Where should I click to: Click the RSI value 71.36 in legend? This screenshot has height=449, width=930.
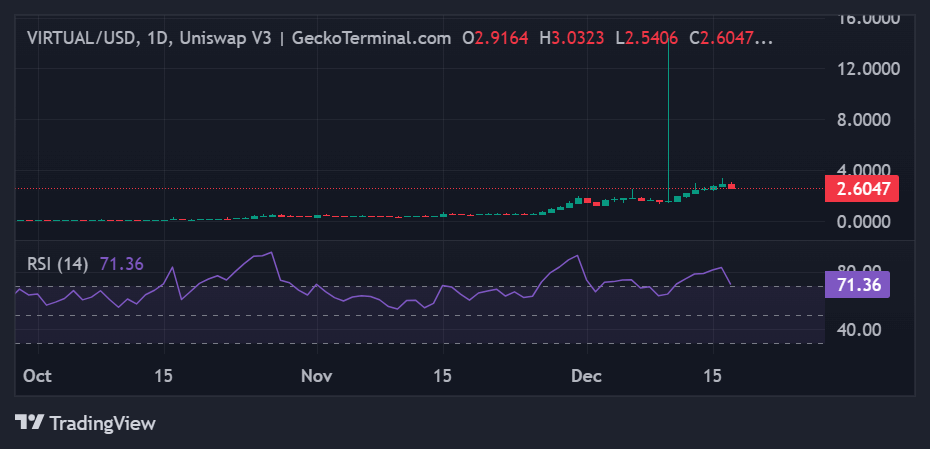click(122, 264)
